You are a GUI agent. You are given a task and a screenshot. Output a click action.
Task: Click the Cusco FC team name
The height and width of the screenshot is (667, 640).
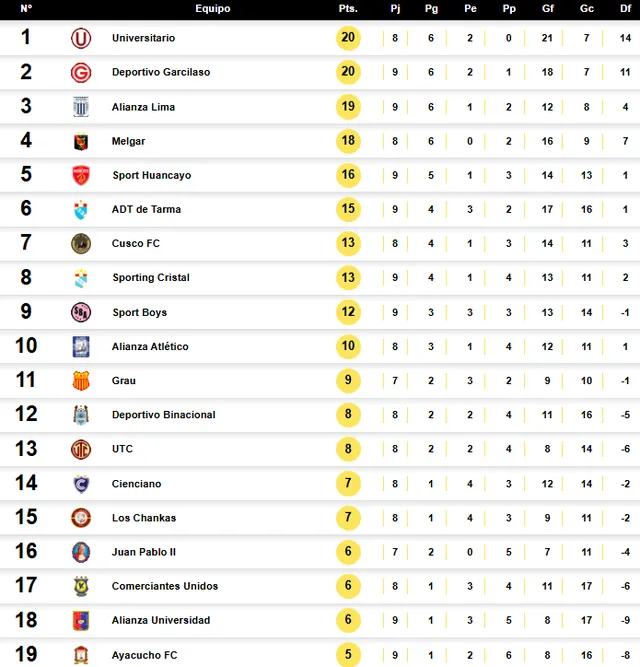[136, 243]
